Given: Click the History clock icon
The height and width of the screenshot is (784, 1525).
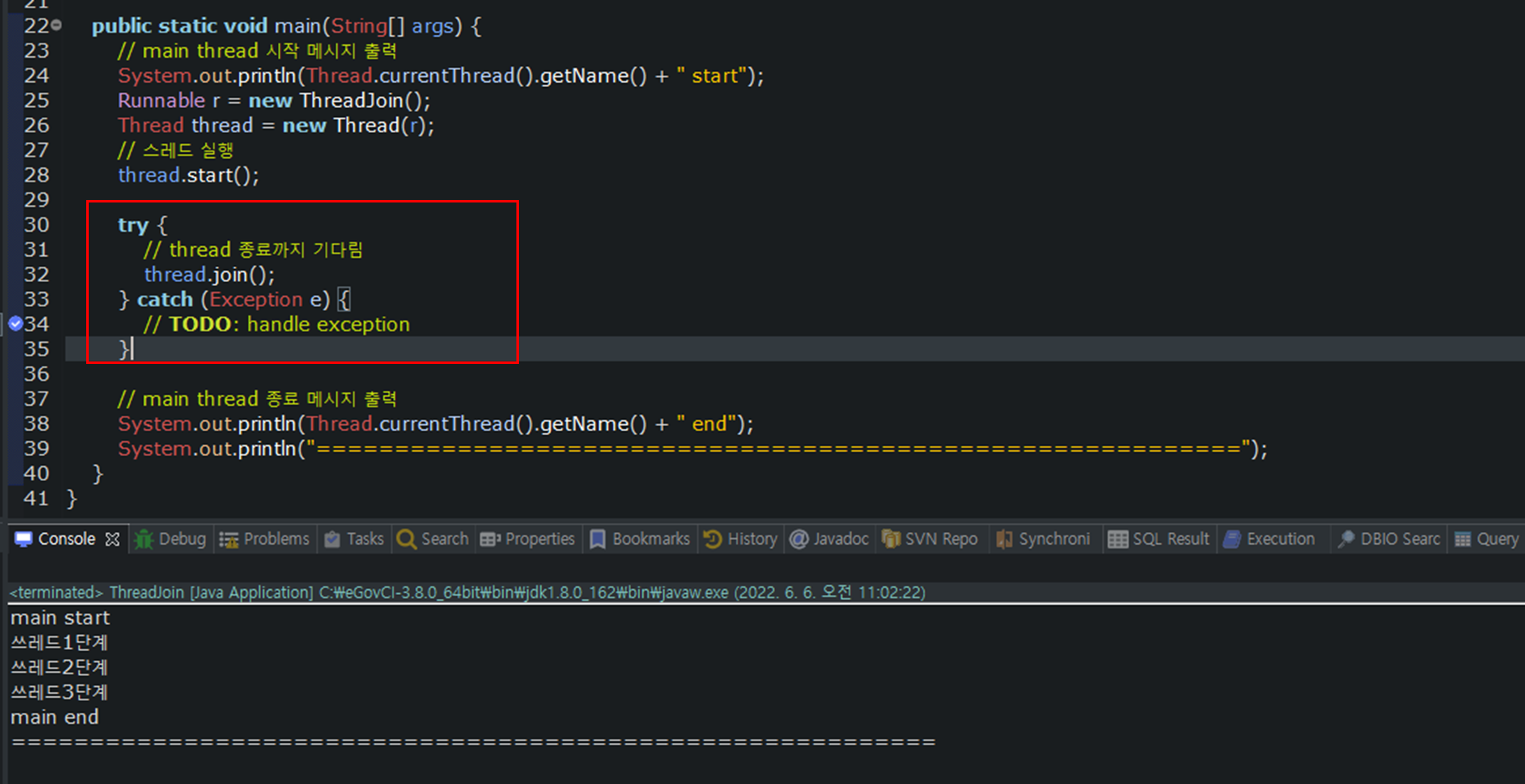Looking at the screenshot, I should (x=713, y=539).
